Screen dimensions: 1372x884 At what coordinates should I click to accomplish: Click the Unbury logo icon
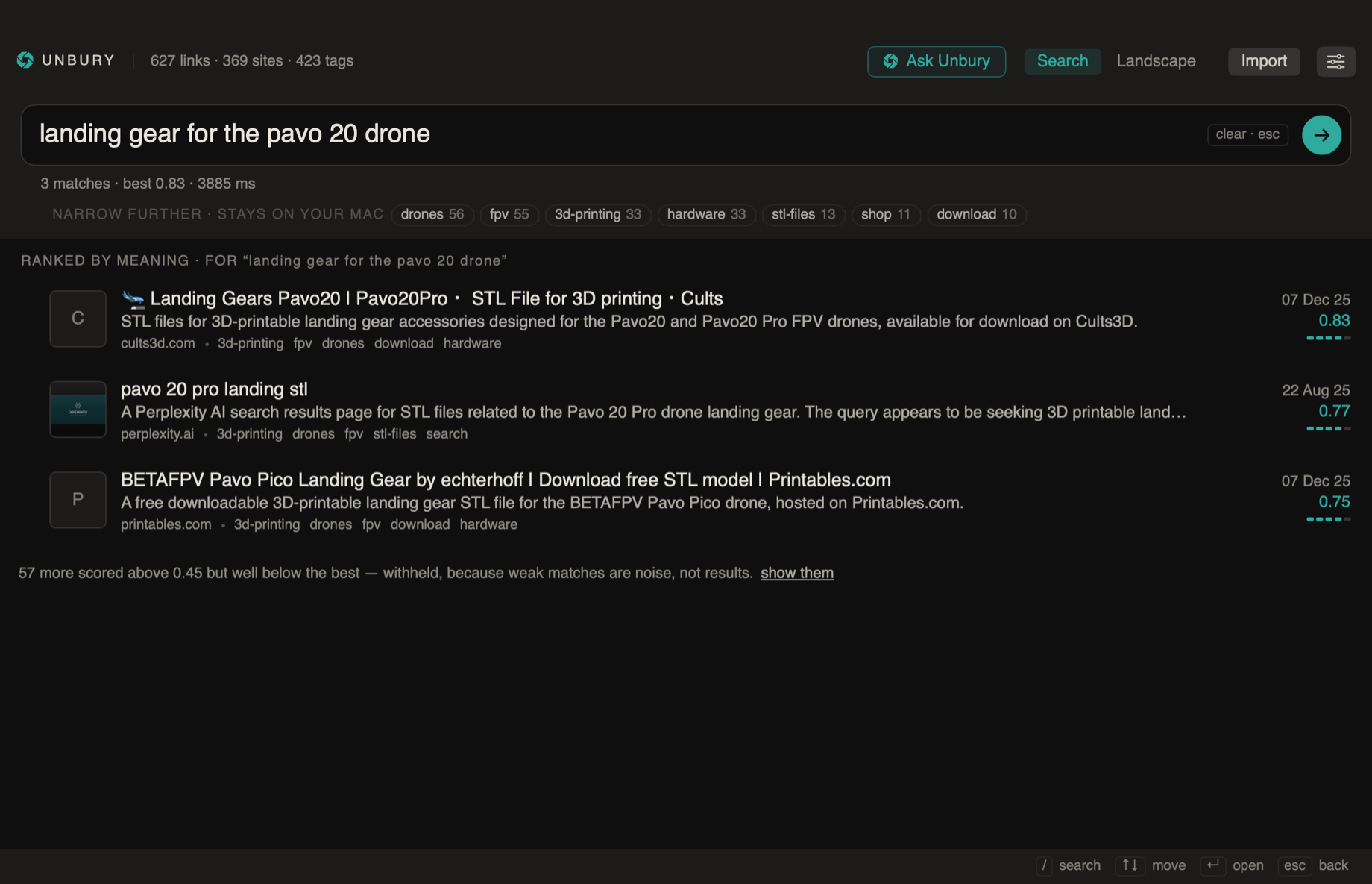(x=25, y=60)
